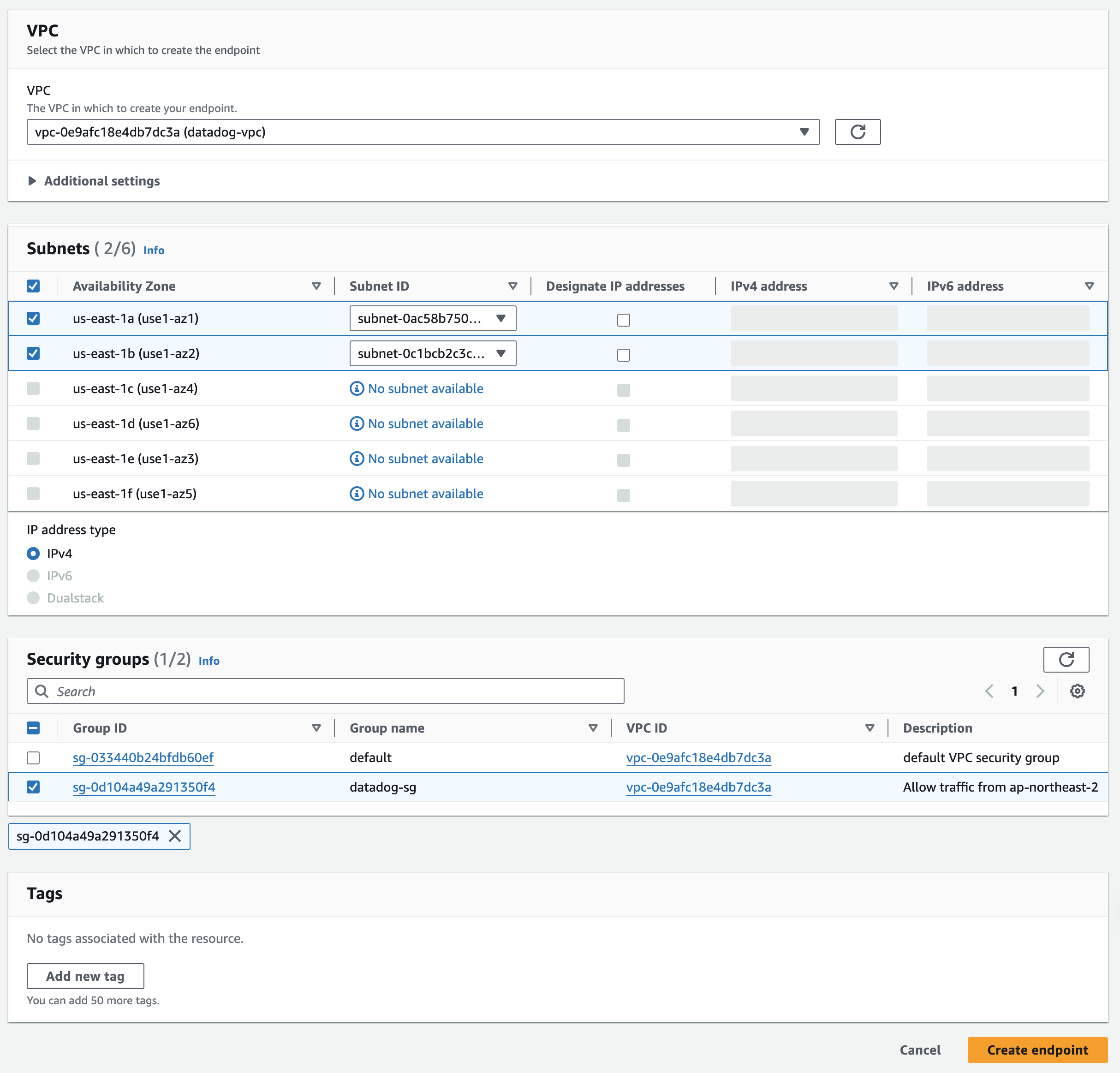Sort by Availability Zone column arrow
Image resolution: width=1120 pixels, height=1073 pixels.
coord(316,286)
